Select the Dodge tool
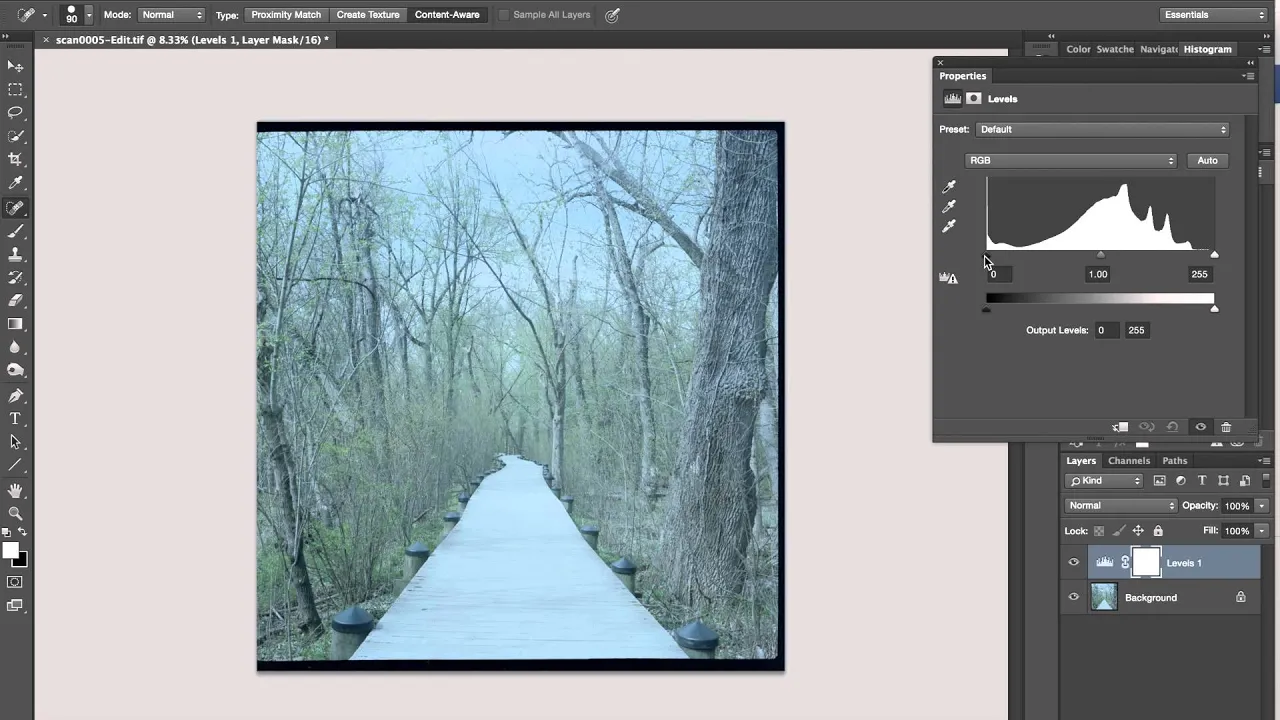The image size is (1280, 720). point(15,370)
